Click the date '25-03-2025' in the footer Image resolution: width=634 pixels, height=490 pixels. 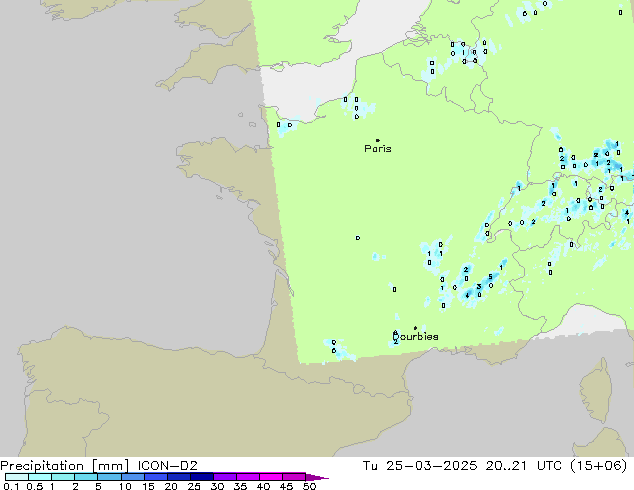pyautogui.click(x=431, y=466)
